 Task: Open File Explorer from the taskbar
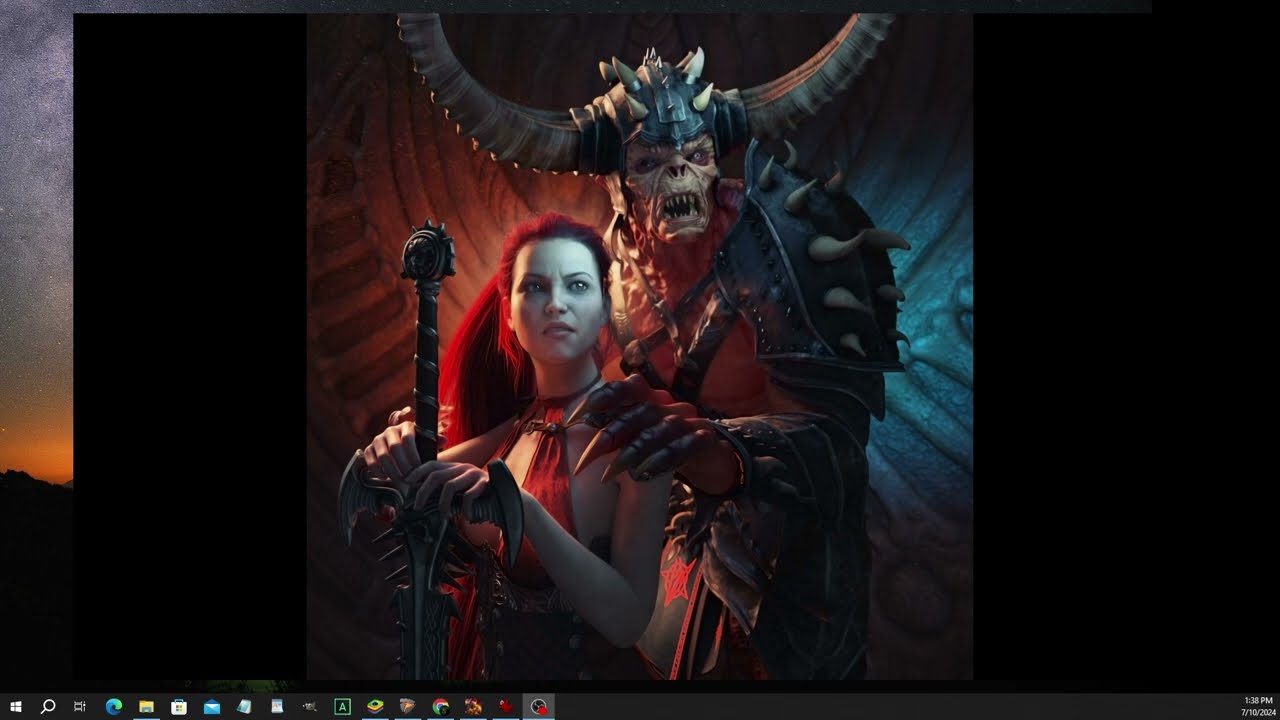[x=146, y=707]
